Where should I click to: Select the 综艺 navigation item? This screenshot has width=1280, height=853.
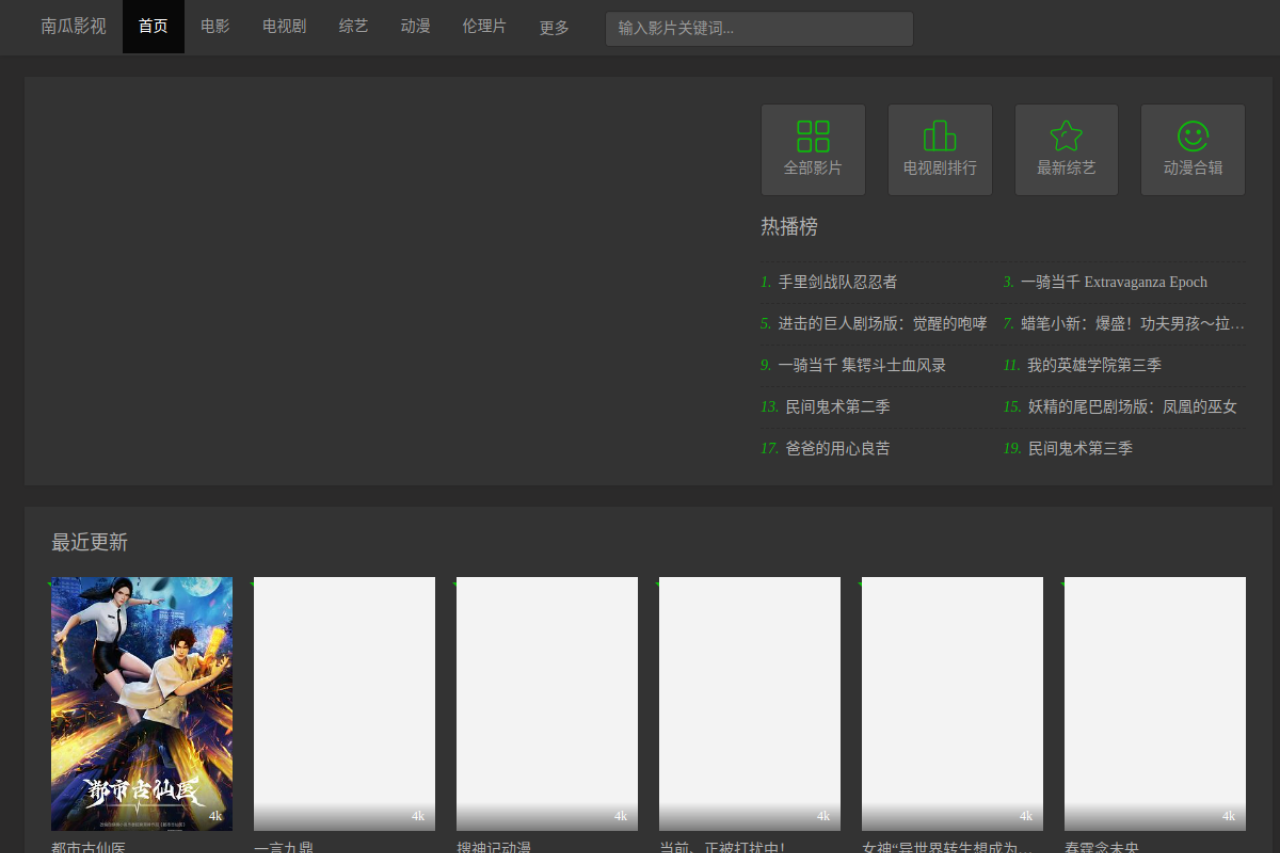click(x=353, y=27)
